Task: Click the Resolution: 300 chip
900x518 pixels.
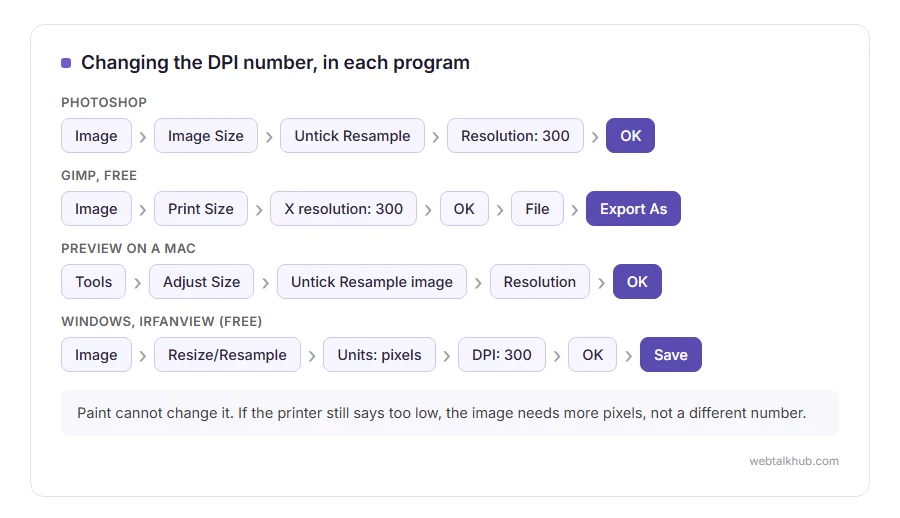Action: pos(515,136)
